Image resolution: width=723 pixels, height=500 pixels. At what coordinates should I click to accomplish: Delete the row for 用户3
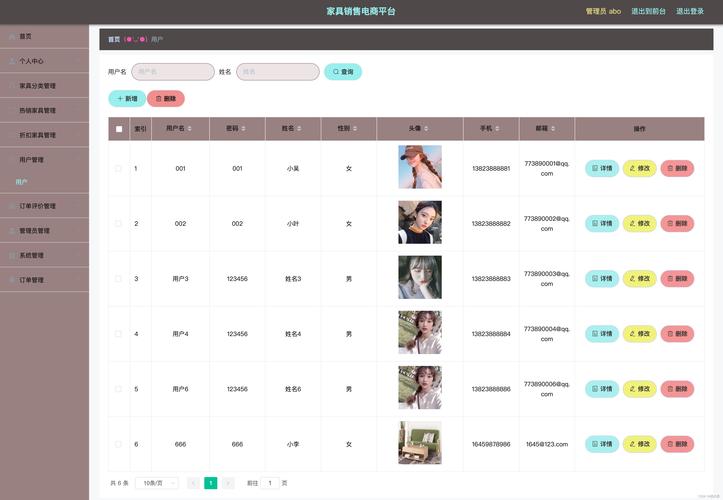(677, 278)
